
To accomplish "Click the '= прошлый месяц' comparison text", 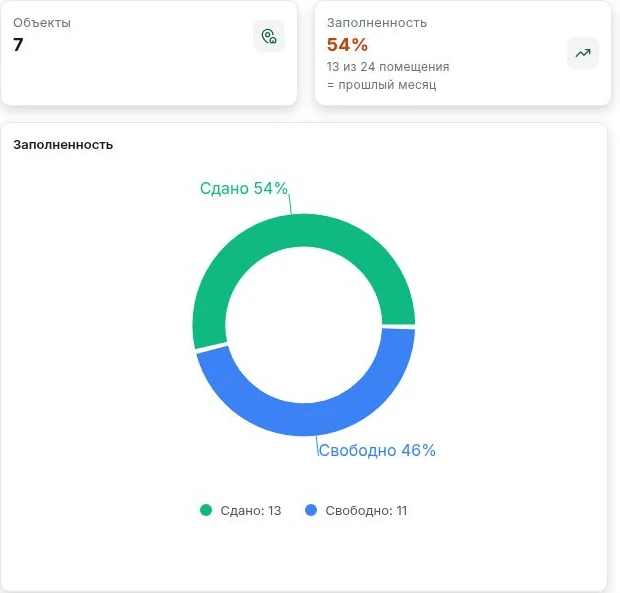I will (x=382, y=84).
